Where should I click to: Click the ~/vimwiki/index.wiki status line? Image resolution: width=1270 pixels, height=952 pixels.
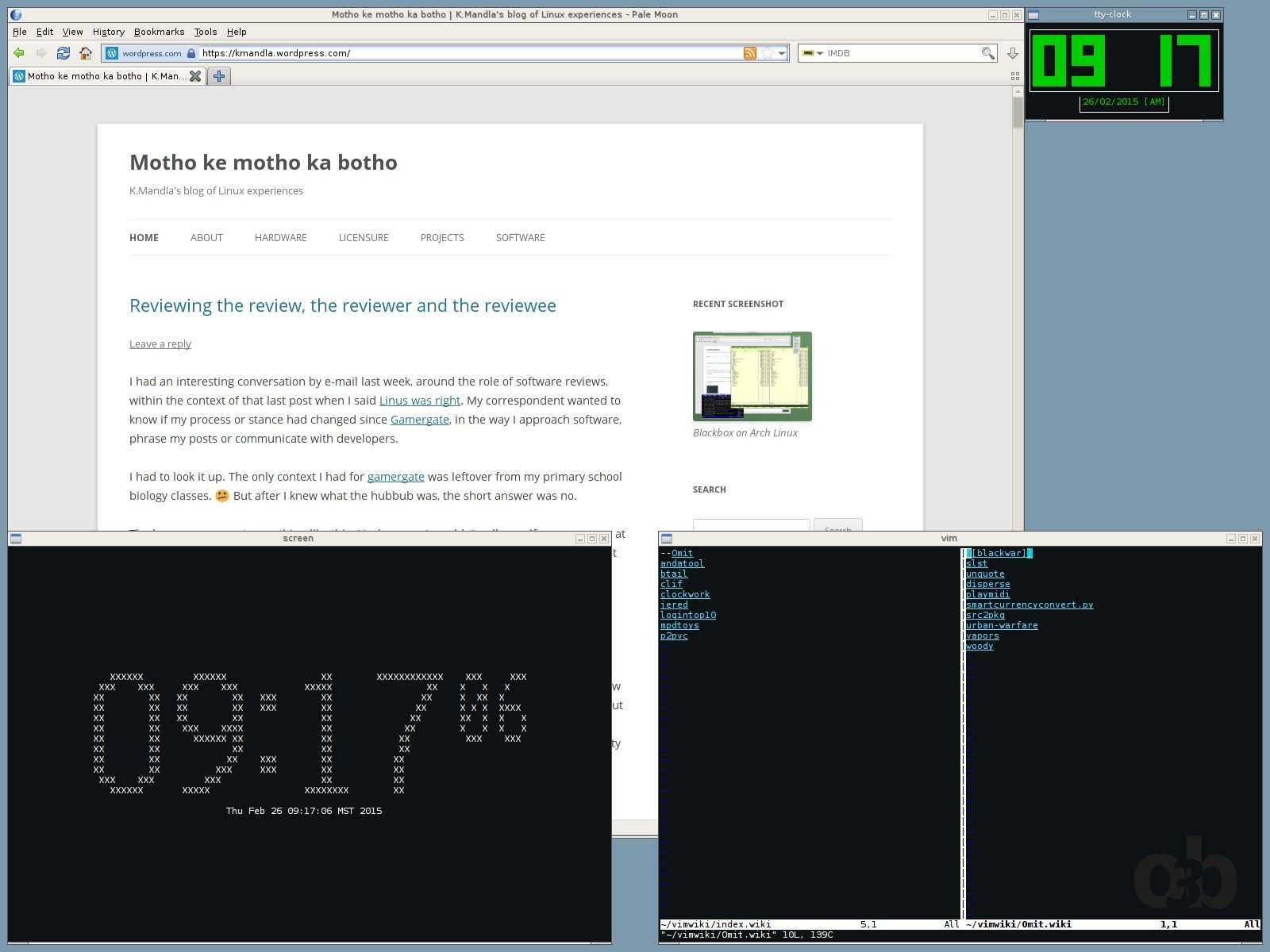pos(810,924)
